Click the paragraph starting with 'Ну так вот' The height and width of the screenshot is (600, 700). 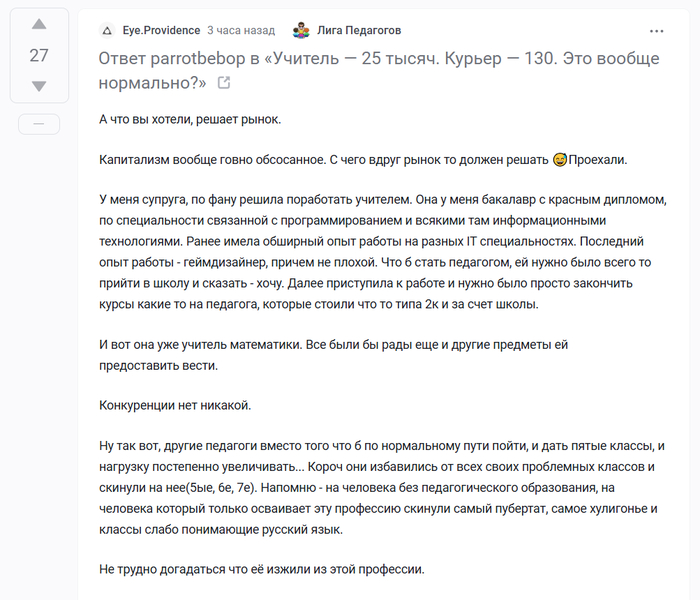pos(380,487)
